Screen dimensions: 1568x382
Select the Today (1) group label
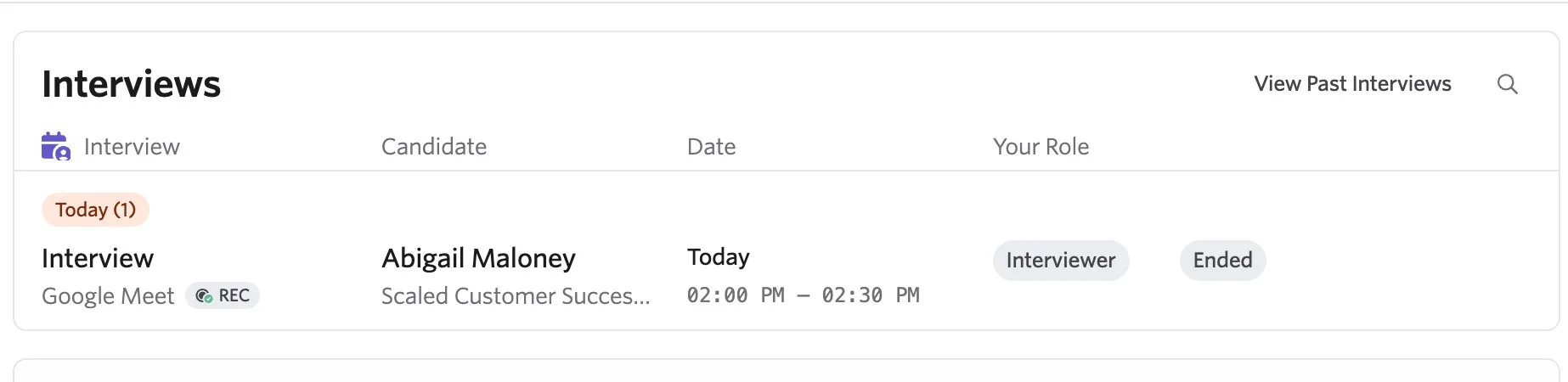[95, 210]
